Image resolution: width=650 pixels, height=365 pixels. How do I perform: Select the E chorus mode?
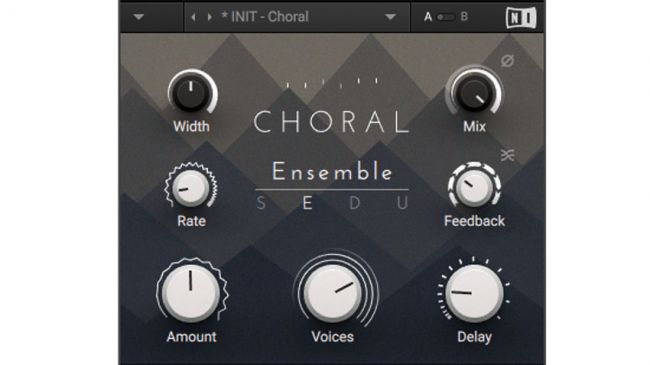(307, 204)
